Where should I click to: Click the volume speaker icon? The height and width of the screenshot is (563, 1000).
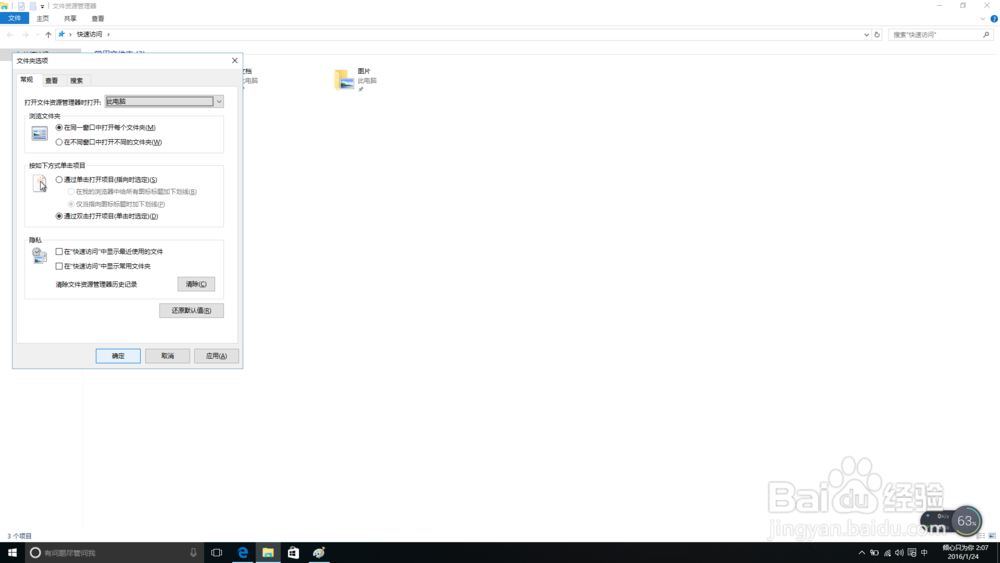point(899,553)
